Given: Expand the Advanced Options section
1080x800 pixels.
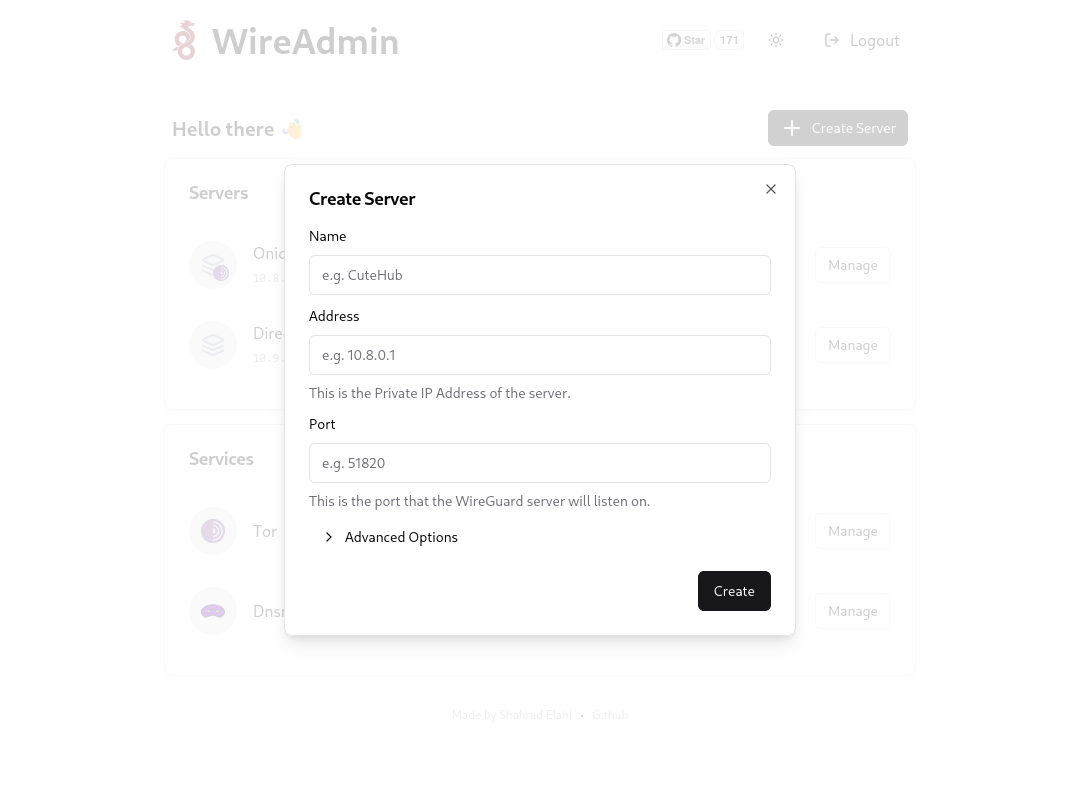Looking at the screenshot, I should pos(401,537).
